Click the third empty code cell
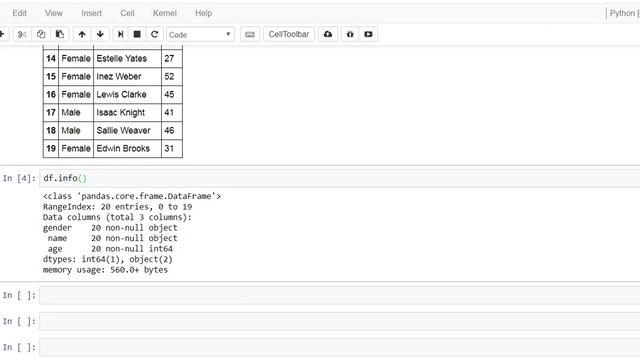This screenshot has height=360, width=640. pyautogui.click(x=340, y=347)
